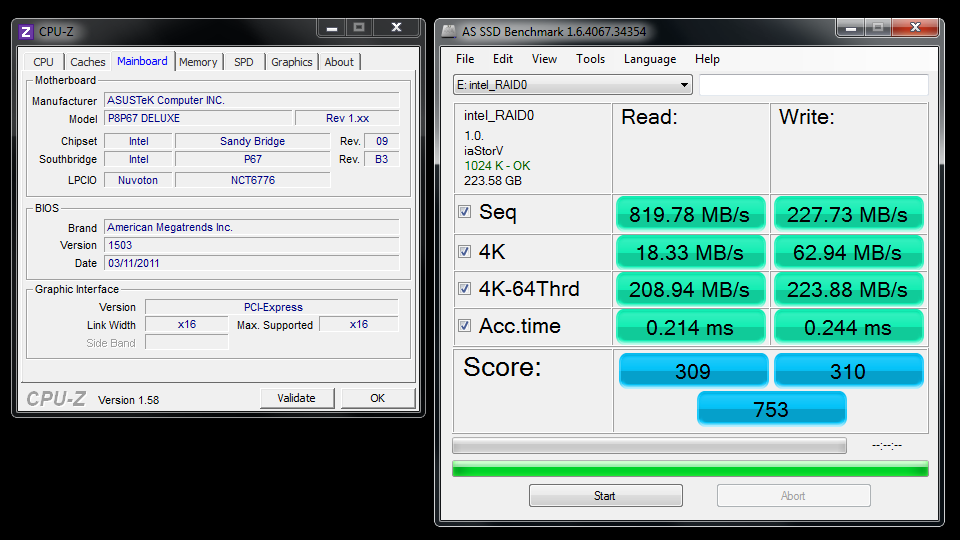Viewport: 960px width, 540px height.
Task: Click the 4K write result 62.94 MB/s
Action: coord(848,252)
